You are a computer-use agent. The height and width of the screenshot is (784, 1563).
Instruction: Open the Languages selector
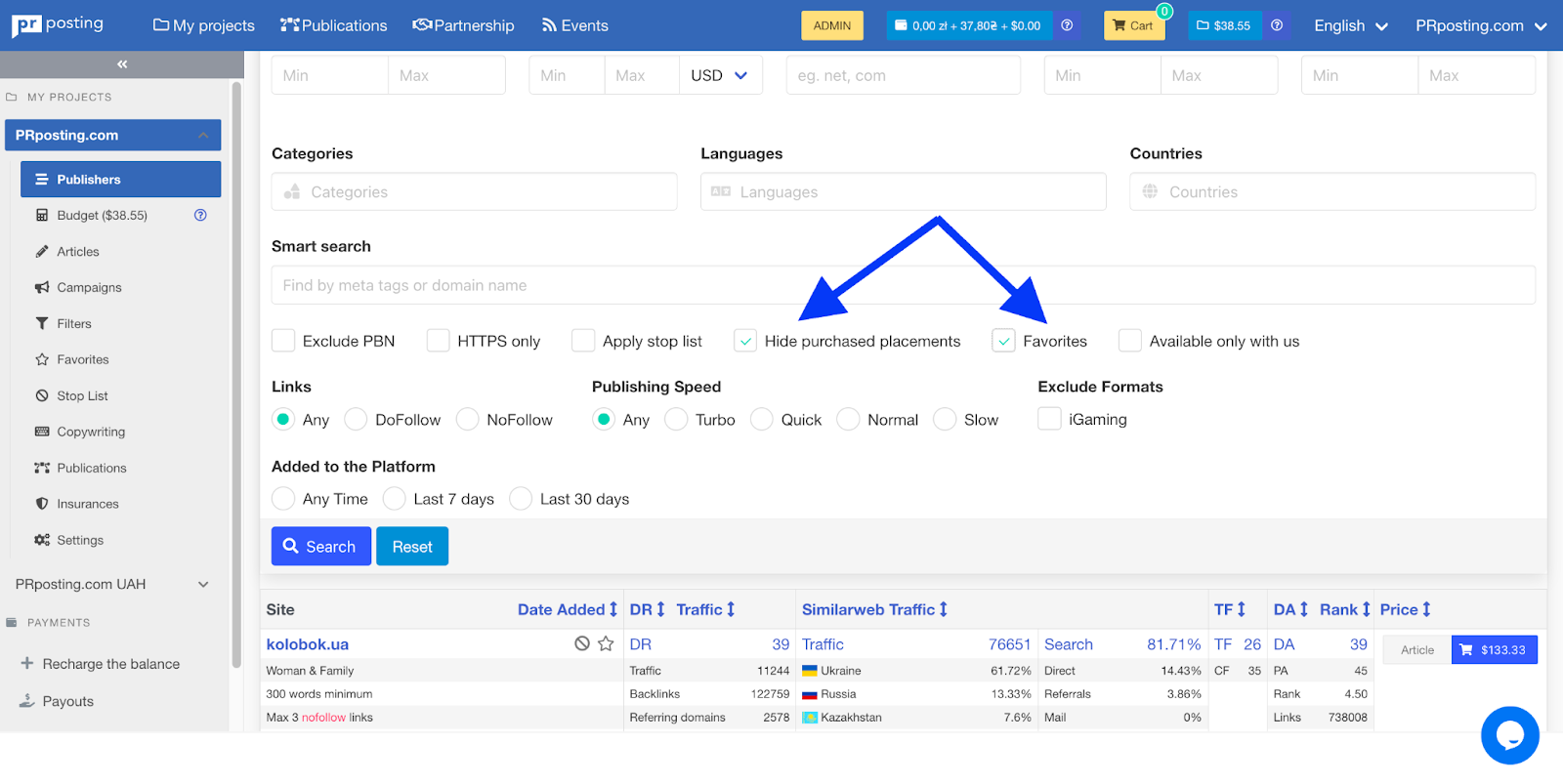pyautogui.click(x=904, y=191)
